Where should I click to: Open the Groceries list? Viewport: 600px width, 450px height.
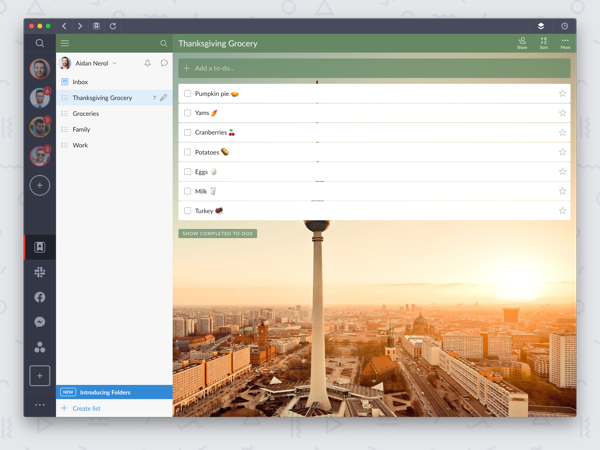(x=114, y=114)
